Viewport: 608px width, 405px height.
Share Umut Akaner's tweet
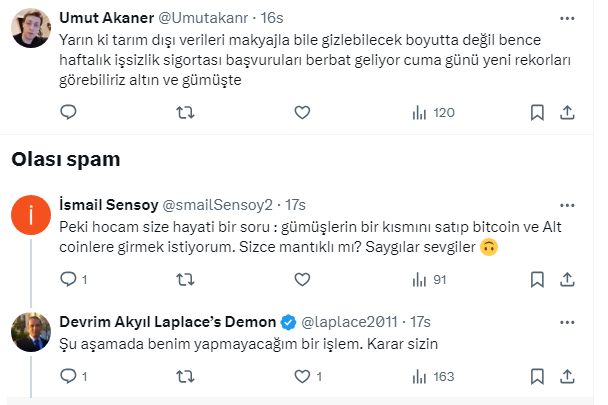coord(566,113)
